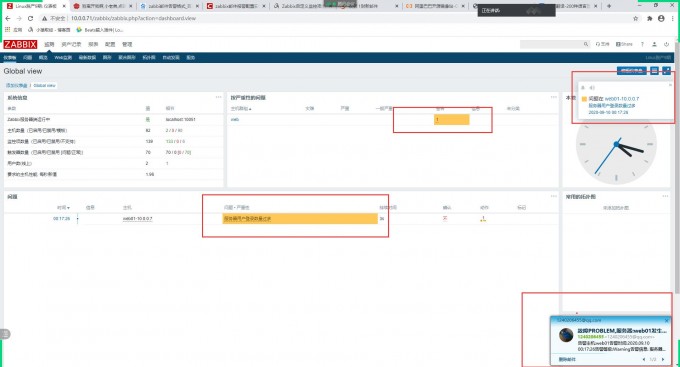Select the 仪表板 submenu tab

click(10, 57)
